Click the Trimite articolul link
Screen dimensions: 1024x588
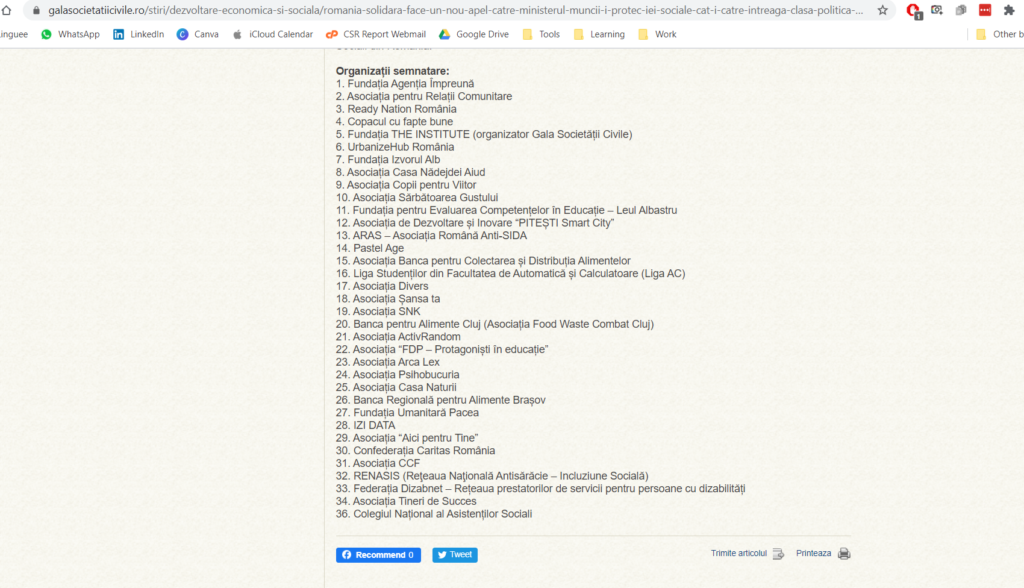click(x=739, y=553)
